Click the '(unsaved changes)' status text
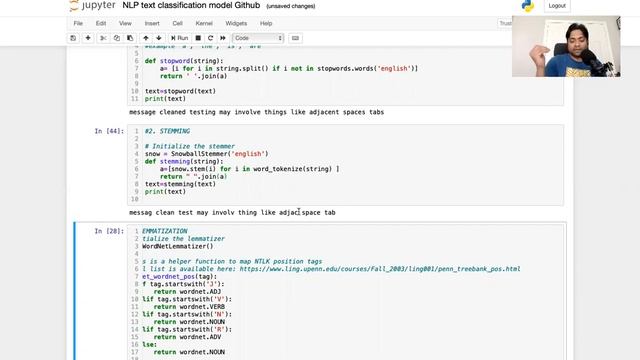640x360 pixels. 291,6
